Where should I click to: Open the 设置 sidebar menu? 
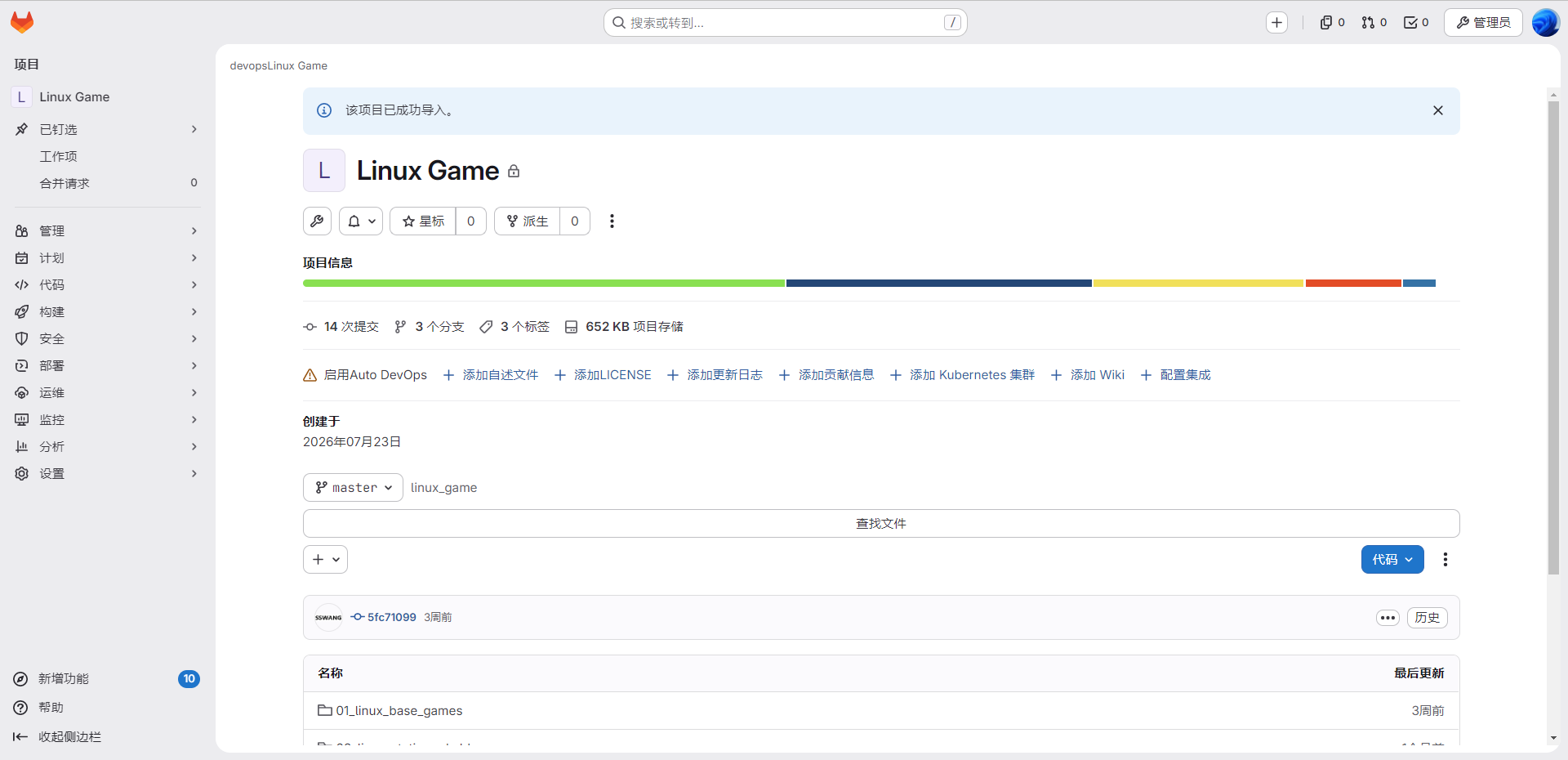(x=107, y=474)
